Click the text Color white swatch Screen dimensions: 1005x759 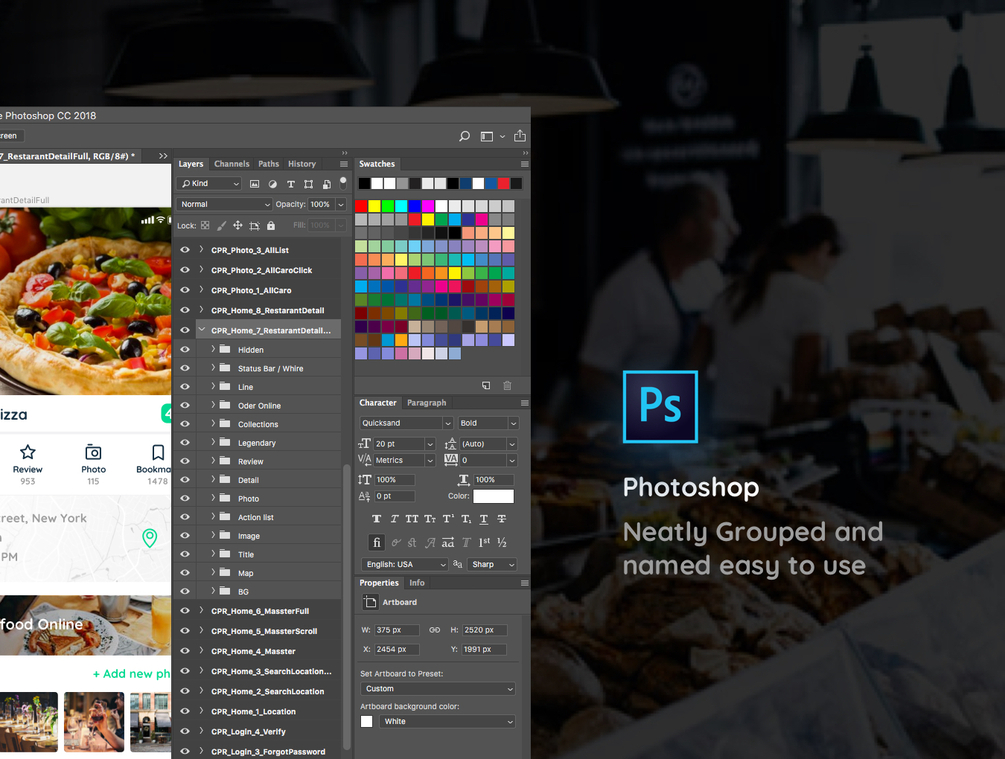[x=494, y=496]
